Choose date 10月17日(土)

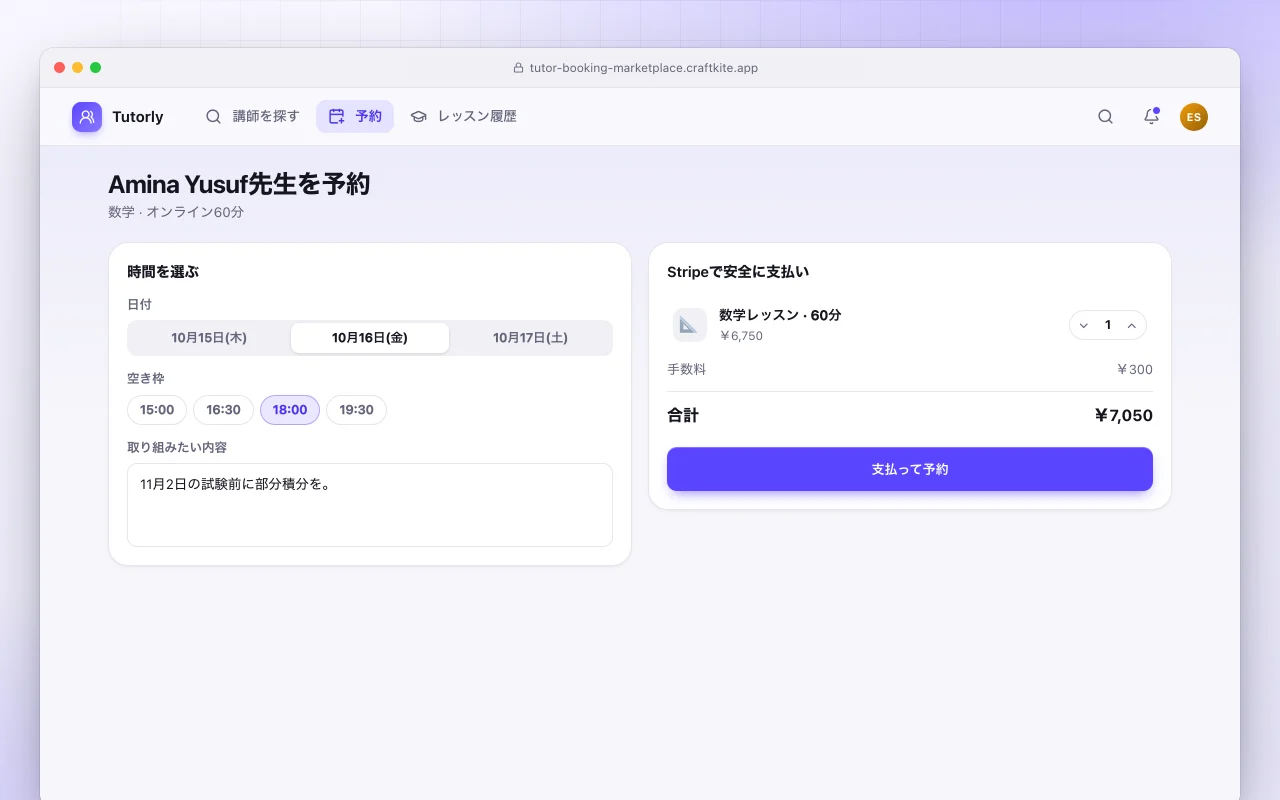click(530, 338)
